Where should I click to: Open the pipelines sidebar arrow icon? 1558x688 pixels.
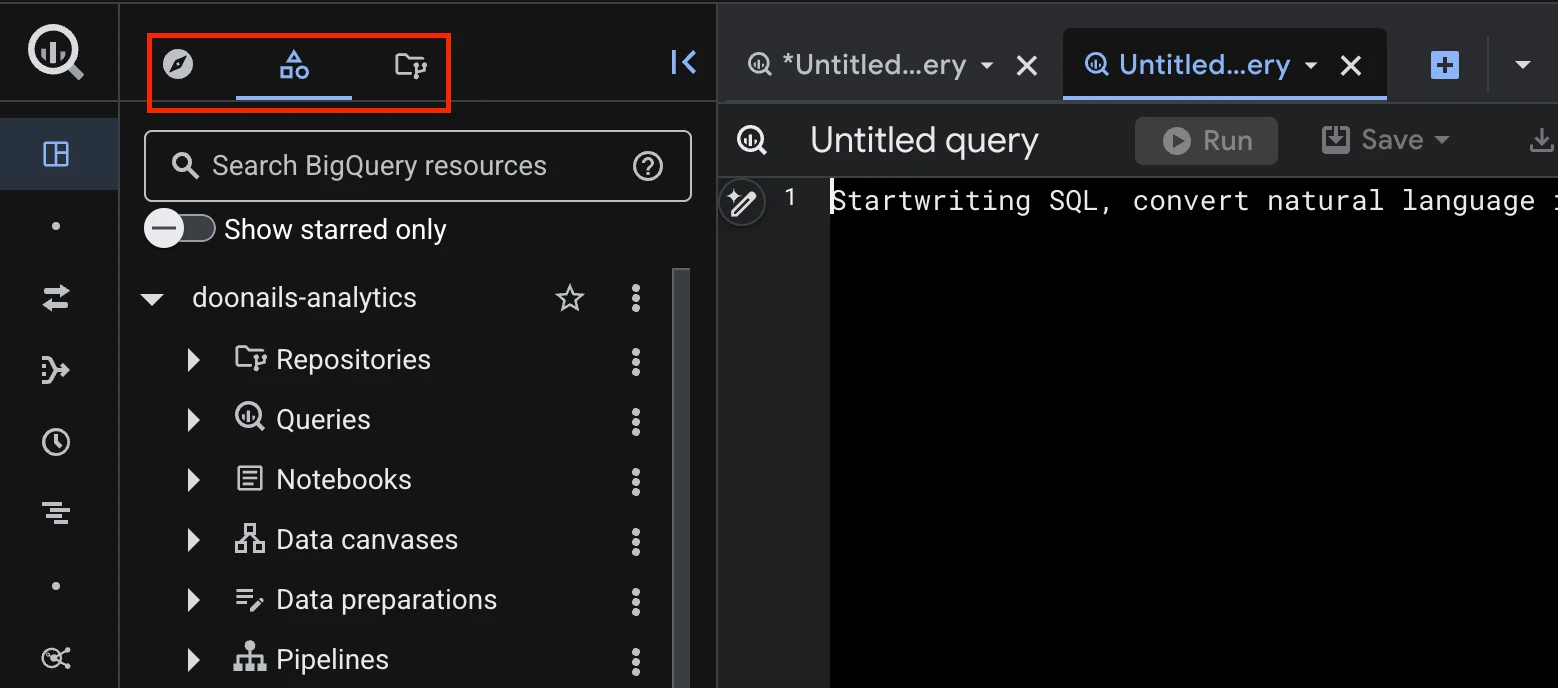pyautogui.click(x=56, y=370)
